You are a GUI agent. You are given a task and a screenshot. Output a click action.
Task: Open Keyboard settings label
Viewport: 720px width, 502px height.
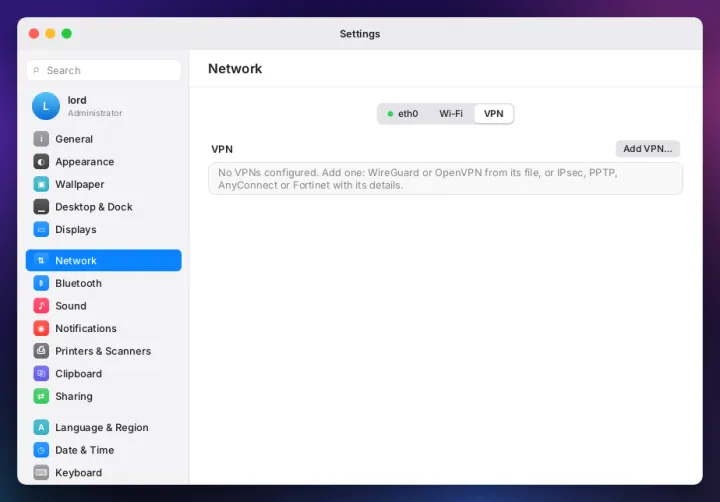tap(79, 473)
